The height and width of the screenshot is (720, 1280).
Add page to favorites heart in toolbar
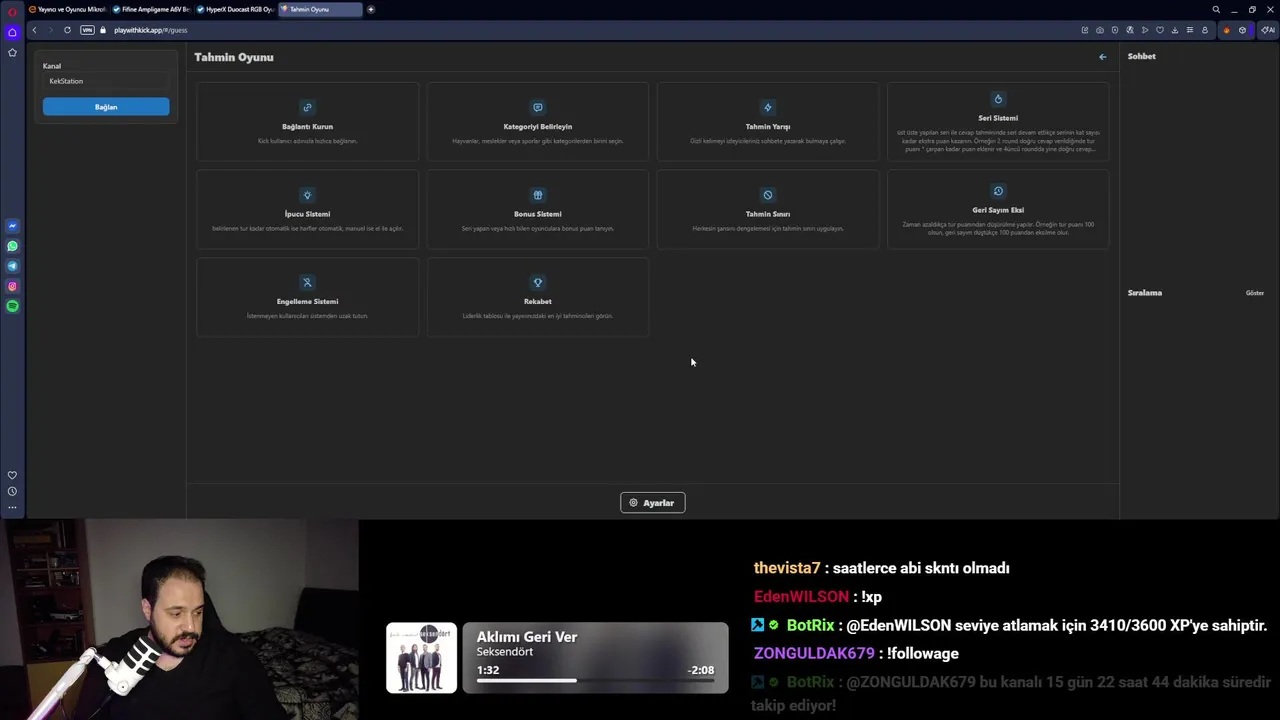point(1160,30)
